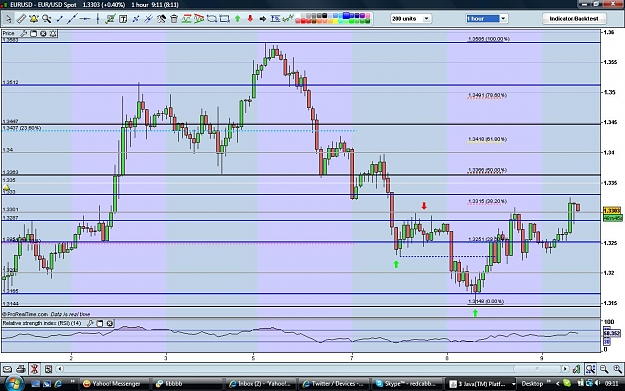
Task: Click the Internet Explorer quick launch icon
Action: (58, 384)
